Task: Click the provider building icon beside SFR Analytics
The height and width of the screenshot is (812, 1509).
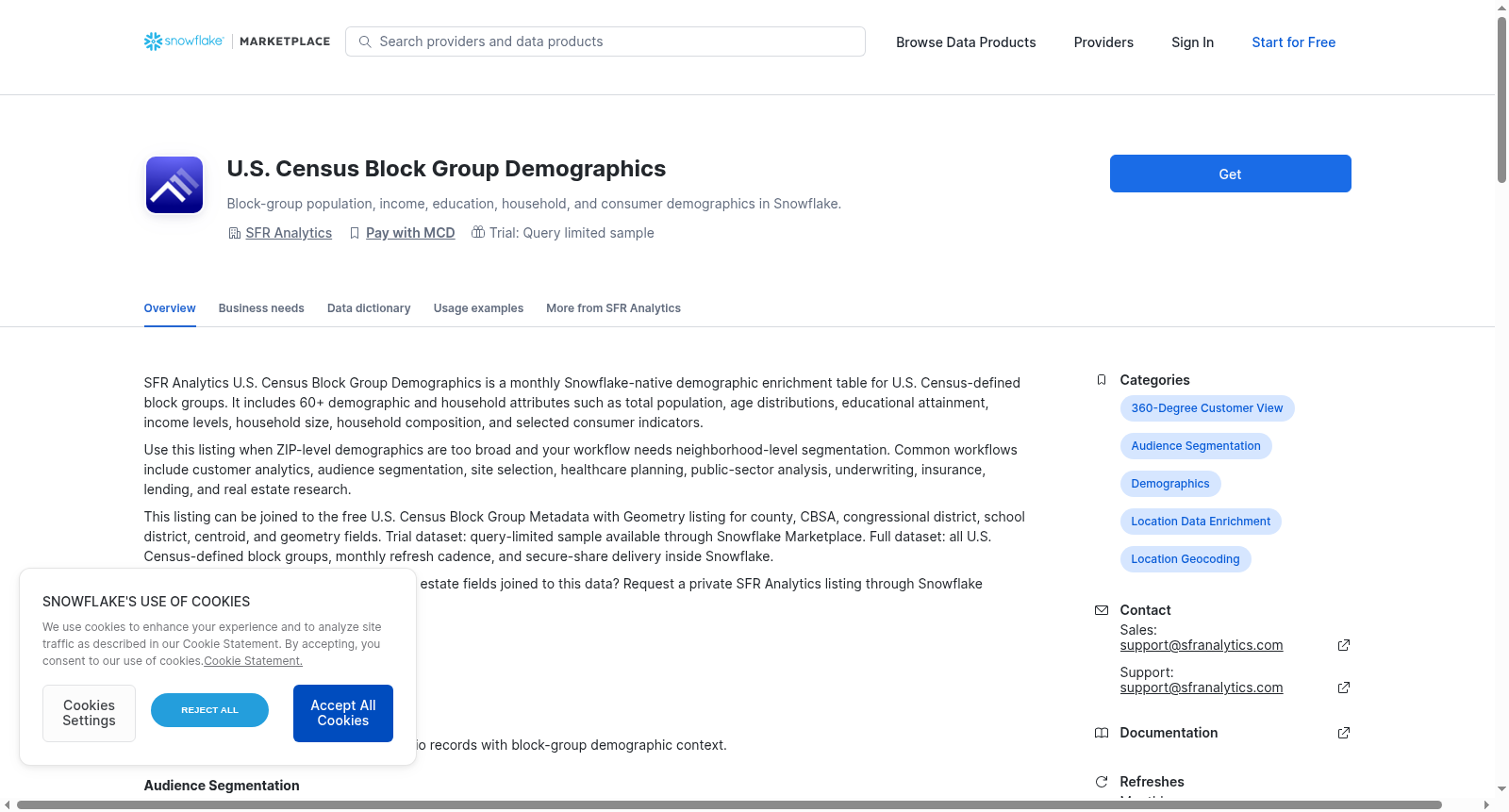Action: [x=235, y=233]
